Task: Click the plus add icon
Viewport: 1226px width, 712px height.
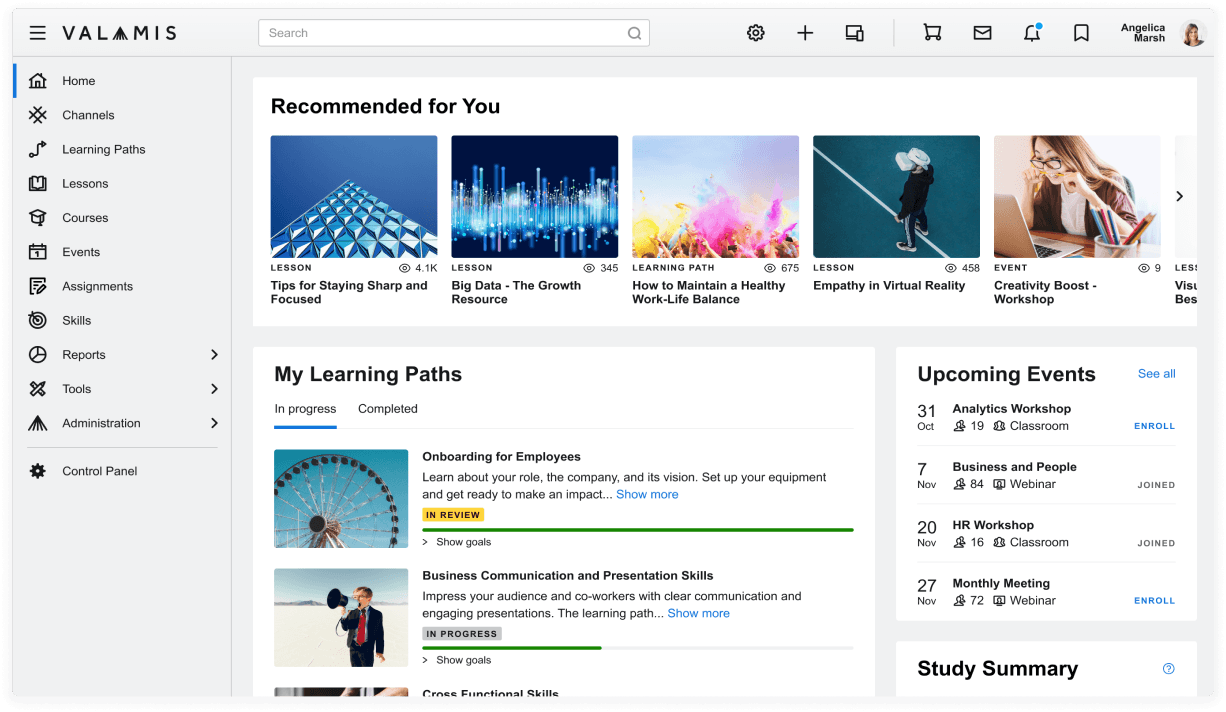Action: [x=805, y=33]
